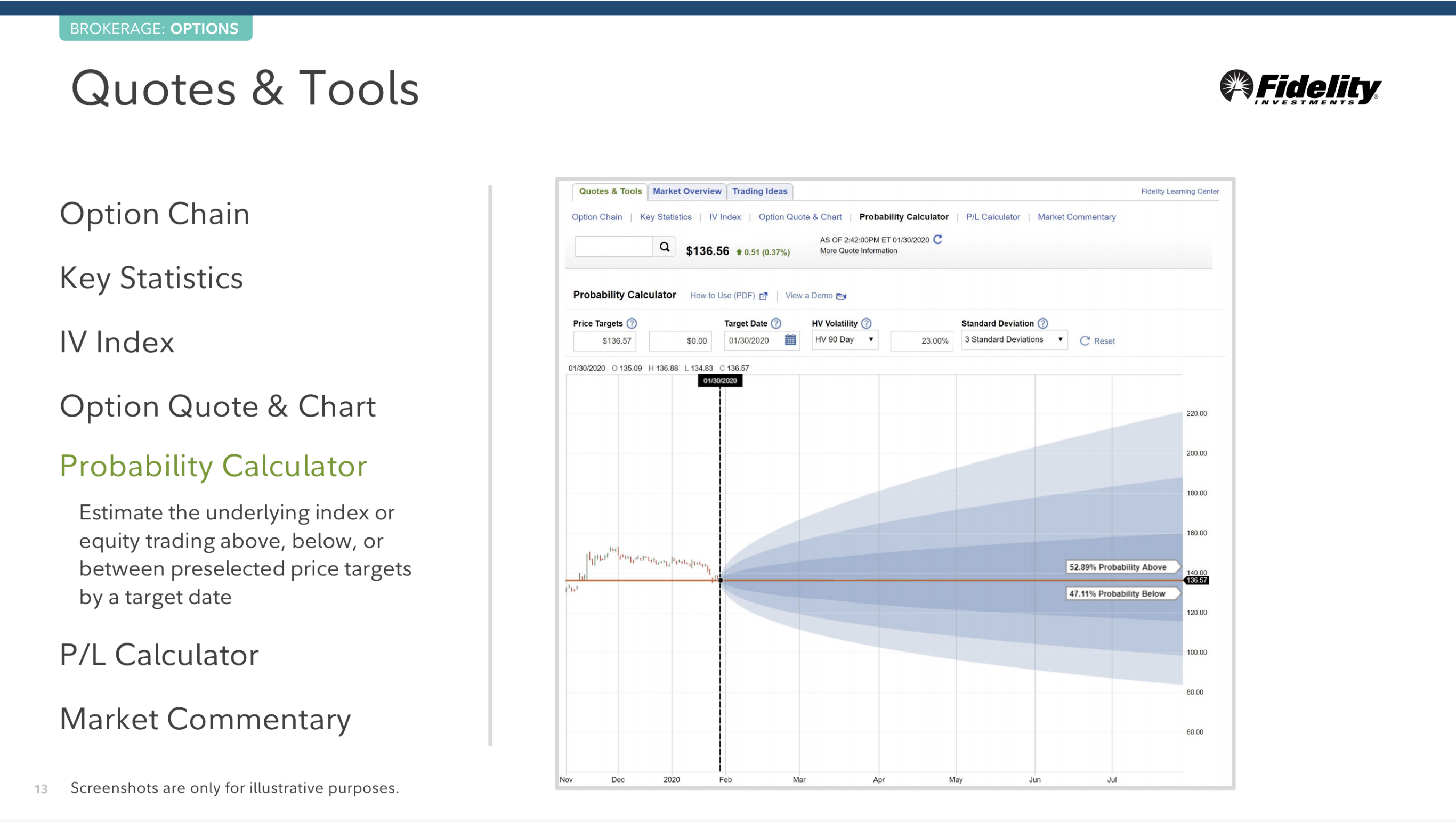Click the View a Demo video icon

click(x=841, y=296)
